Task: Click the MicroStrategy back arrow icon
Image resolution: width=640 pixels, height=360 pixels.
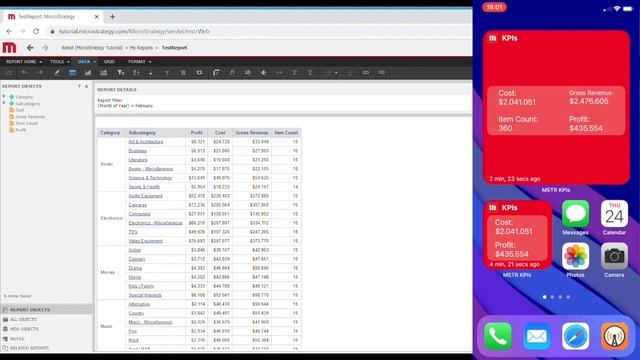Action: coord(30,48)
